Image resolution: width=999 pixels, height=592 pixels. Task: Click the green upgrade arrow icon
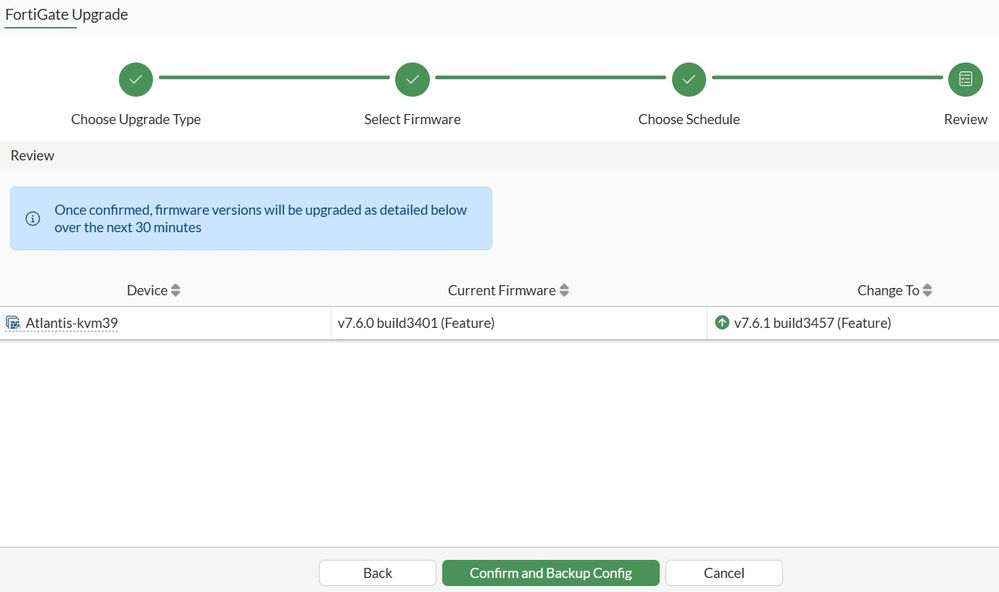tap(722, 323)
